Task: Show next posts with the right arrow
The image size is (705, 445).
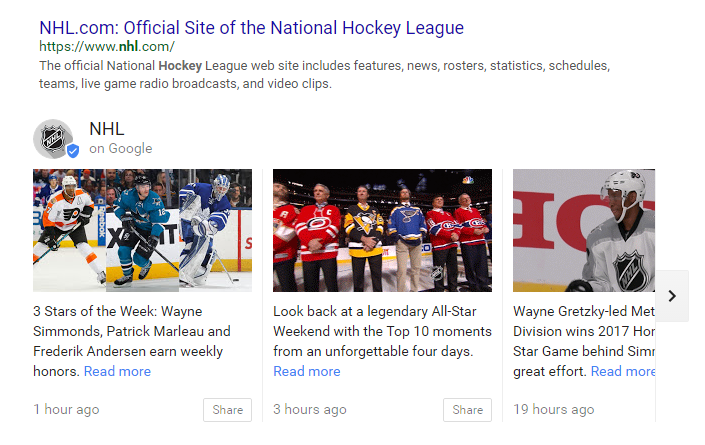Action: (672, 296)
